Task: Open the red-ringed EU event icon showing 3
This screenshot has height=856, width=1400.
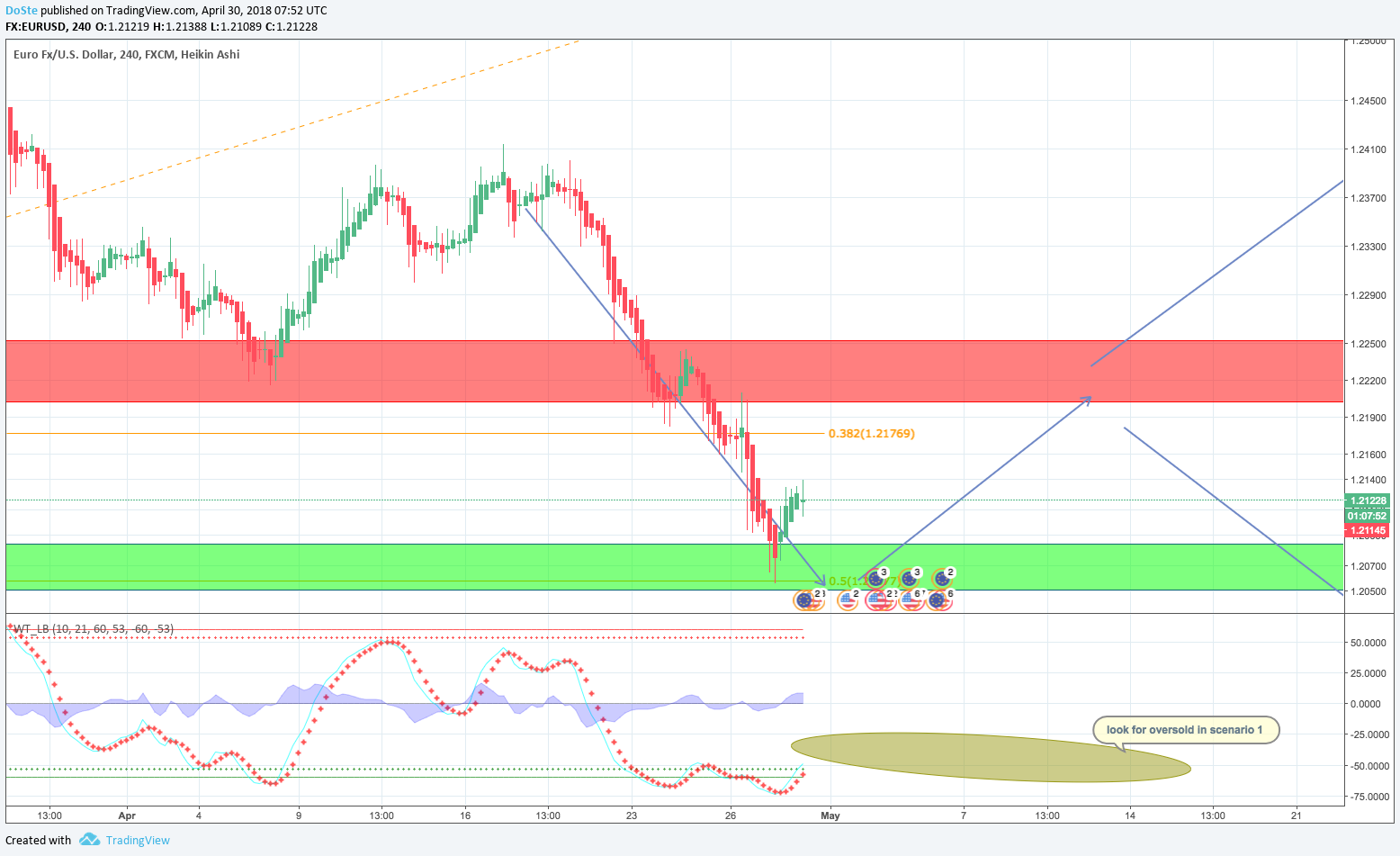Action: click(875, 579)
